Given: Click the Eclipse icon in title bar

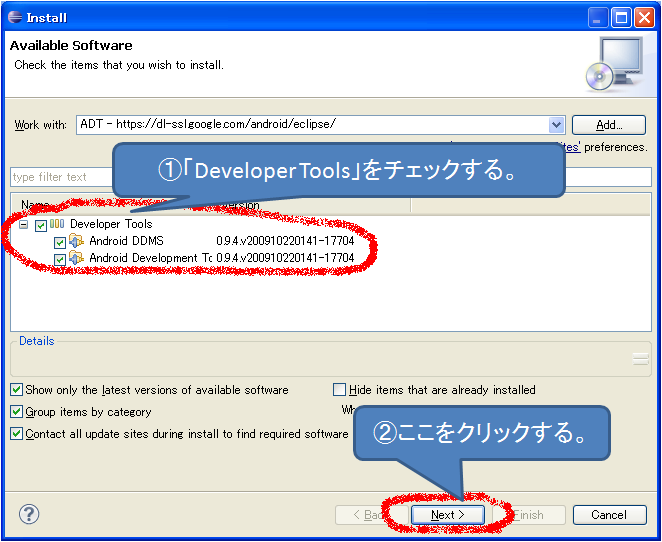Looking at the screenshot, I should point(15,17).
